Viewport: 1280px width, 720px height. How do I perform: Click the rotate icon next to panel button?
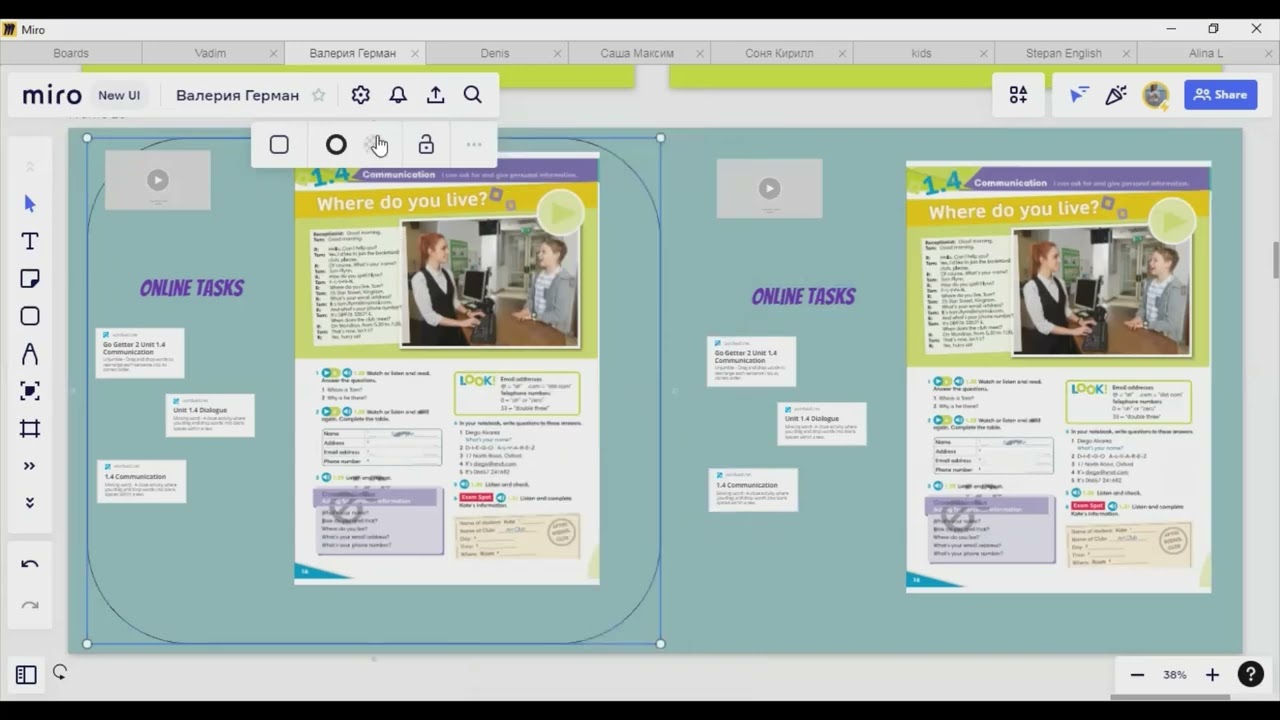tap(60, 673)
